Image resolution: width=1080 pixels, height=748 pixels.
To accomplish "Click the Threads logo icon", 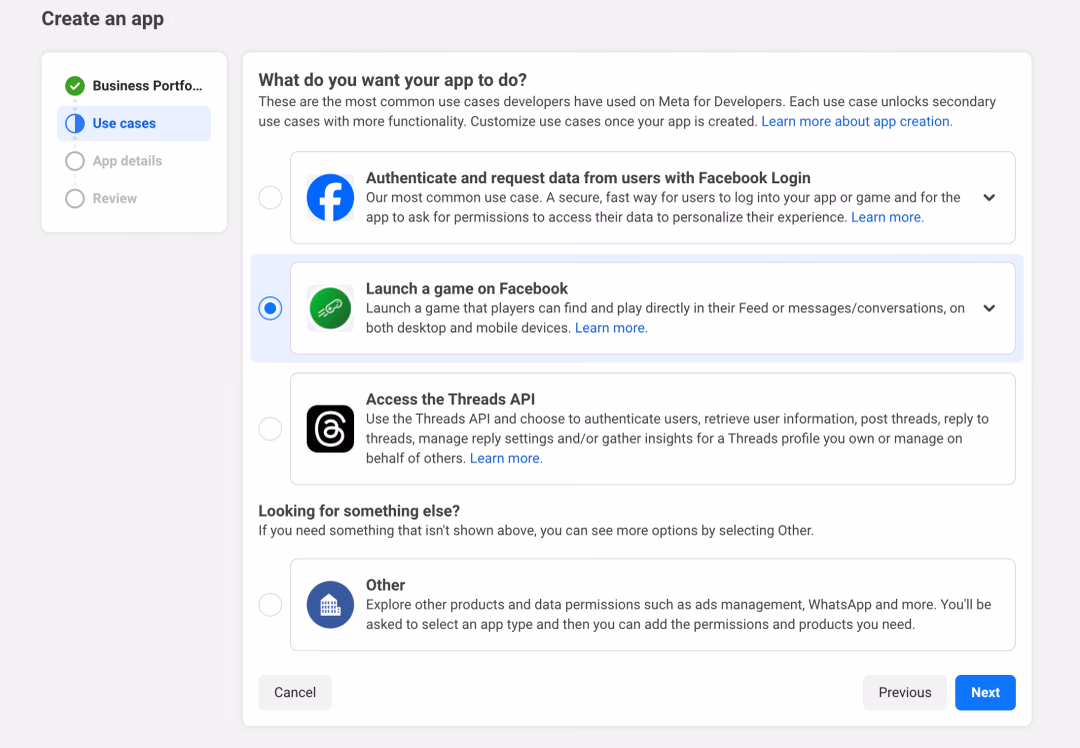I will click(330, 428).
